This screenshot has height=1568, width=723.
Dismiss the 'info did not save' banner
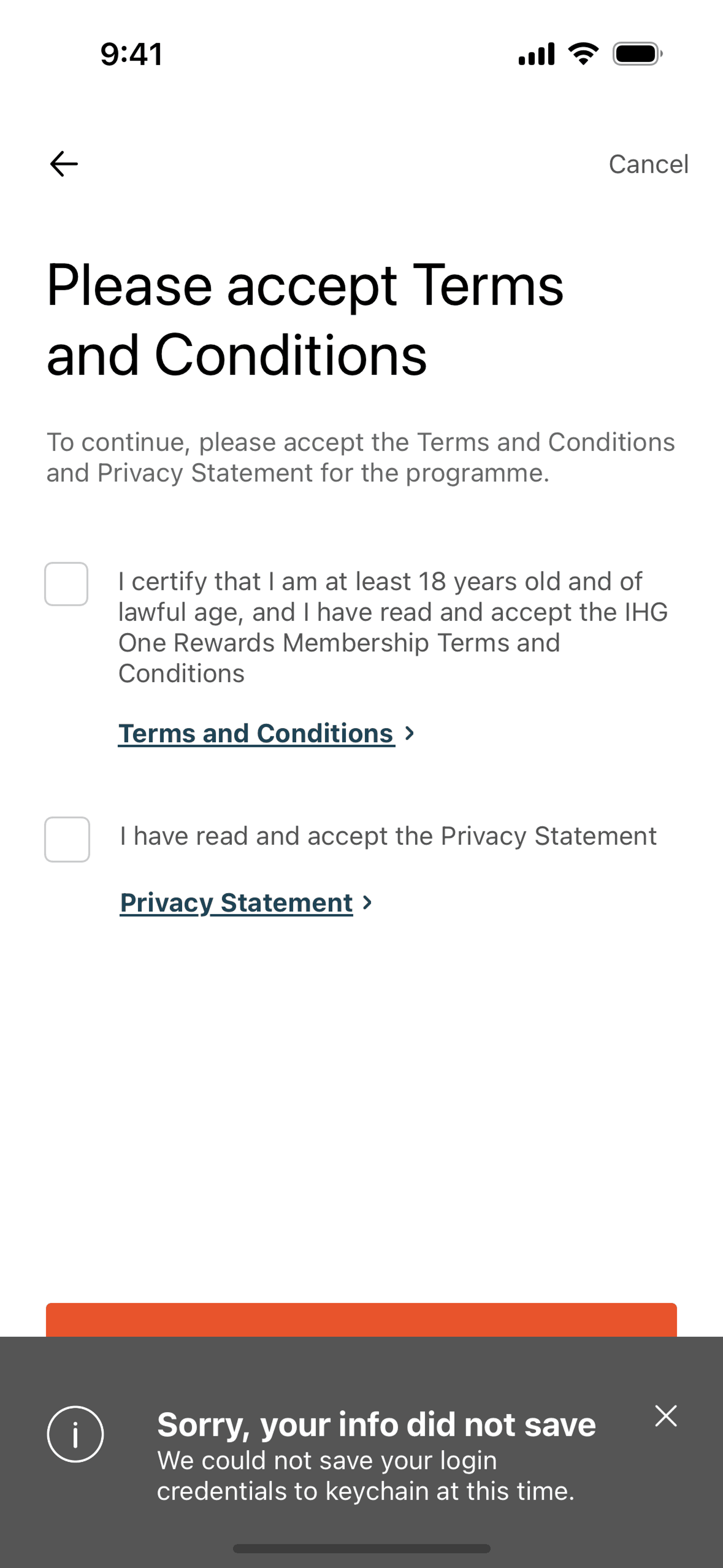click(666, 1416)
